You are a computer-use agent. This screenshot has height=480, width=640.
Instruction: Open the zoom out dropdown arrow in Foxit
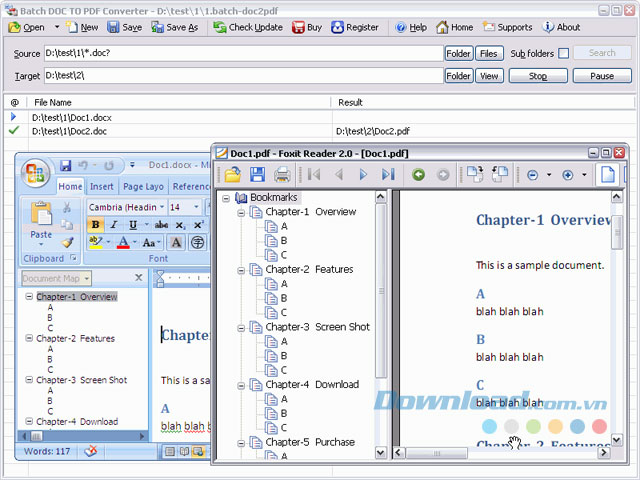tap(549, 175)
